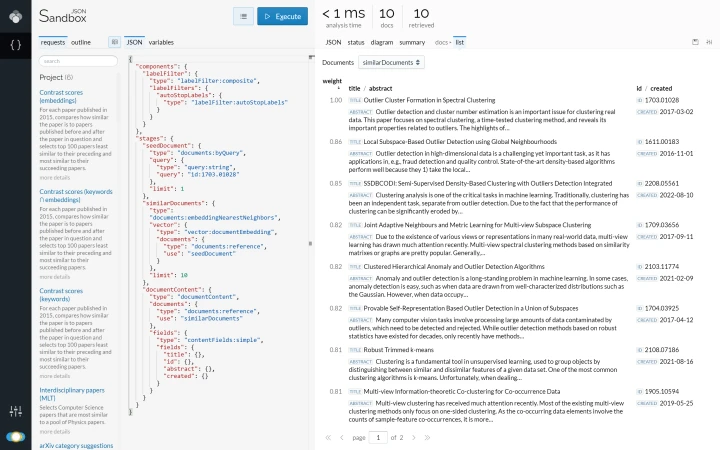Click the editor minimap icon at top right
720x450 pixels.
pyautogui.click(x=311, y=57)
